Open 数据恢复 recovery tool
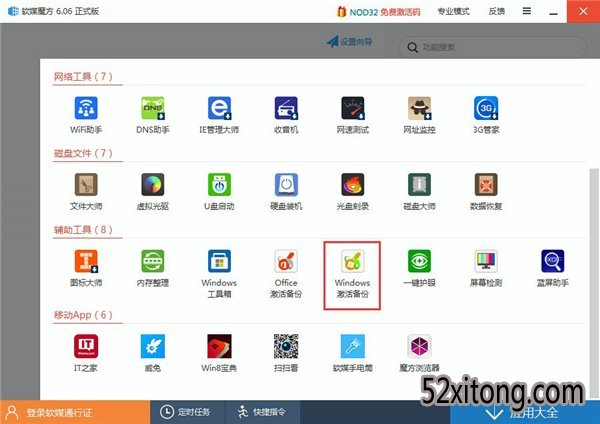 [486, 184]
